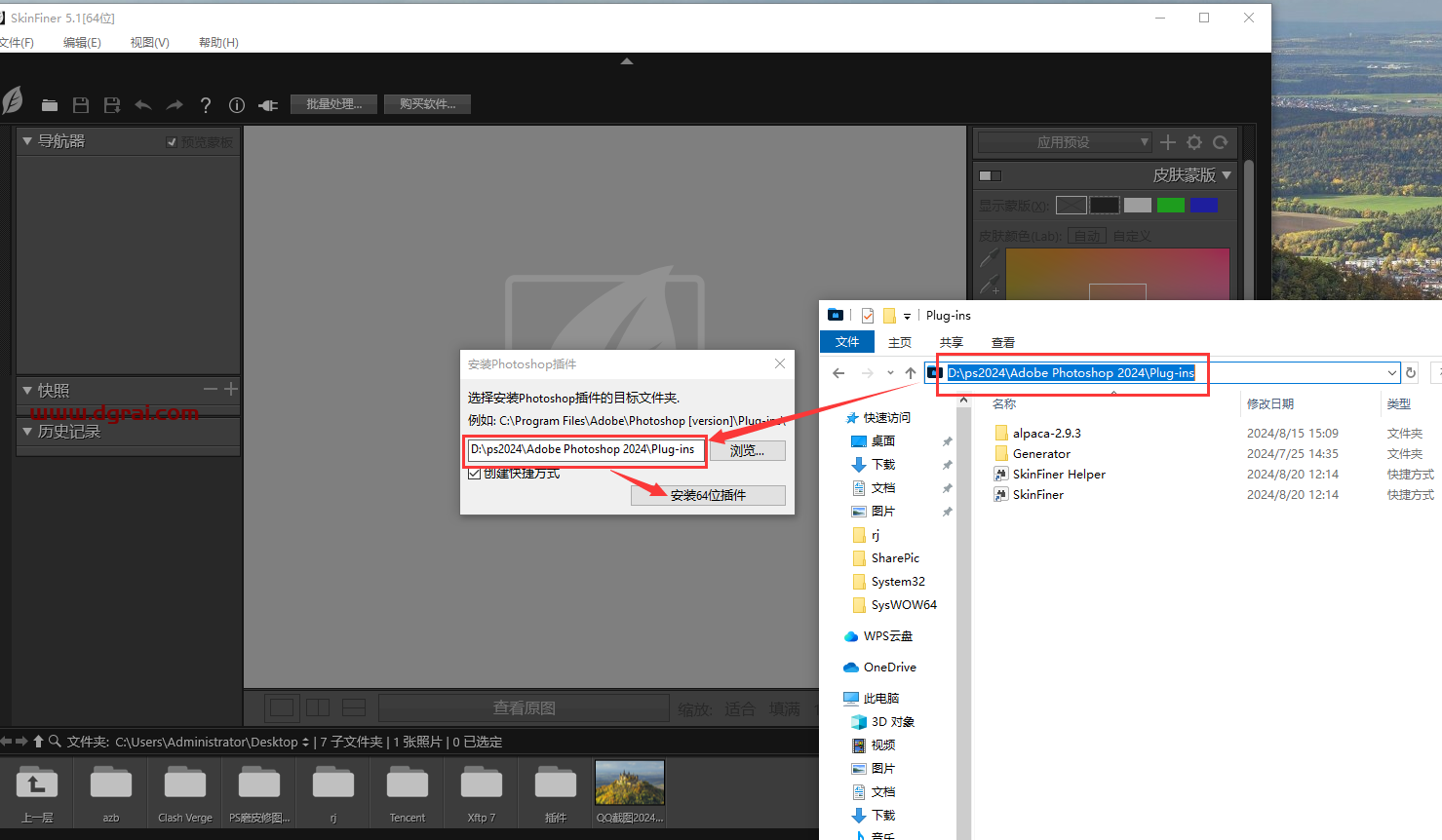This screenshot has height=840, width=1442.
Task: Click the plugin path input field
Action: [x=583, y=449]
